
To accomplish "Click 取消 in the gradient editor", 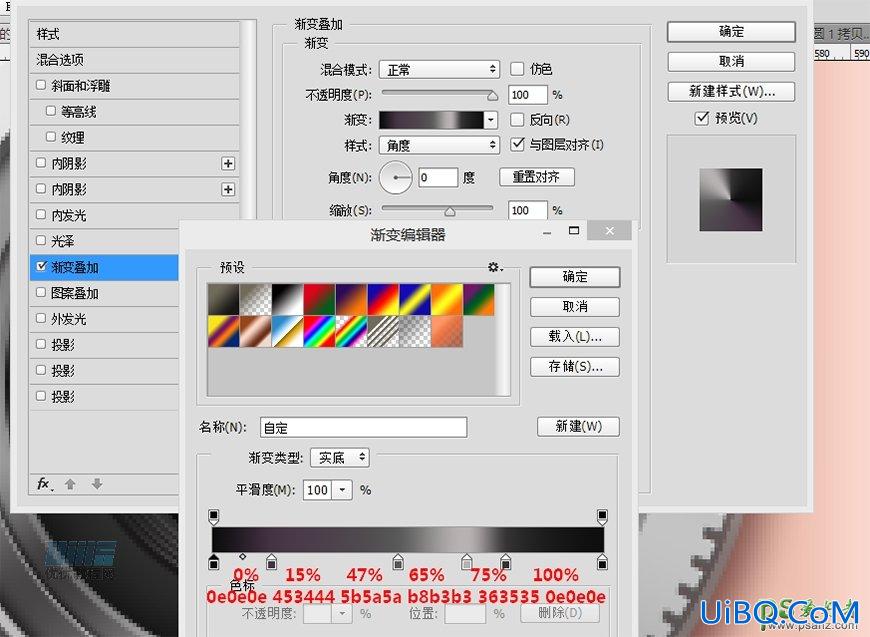I will [x=575, y=307].
